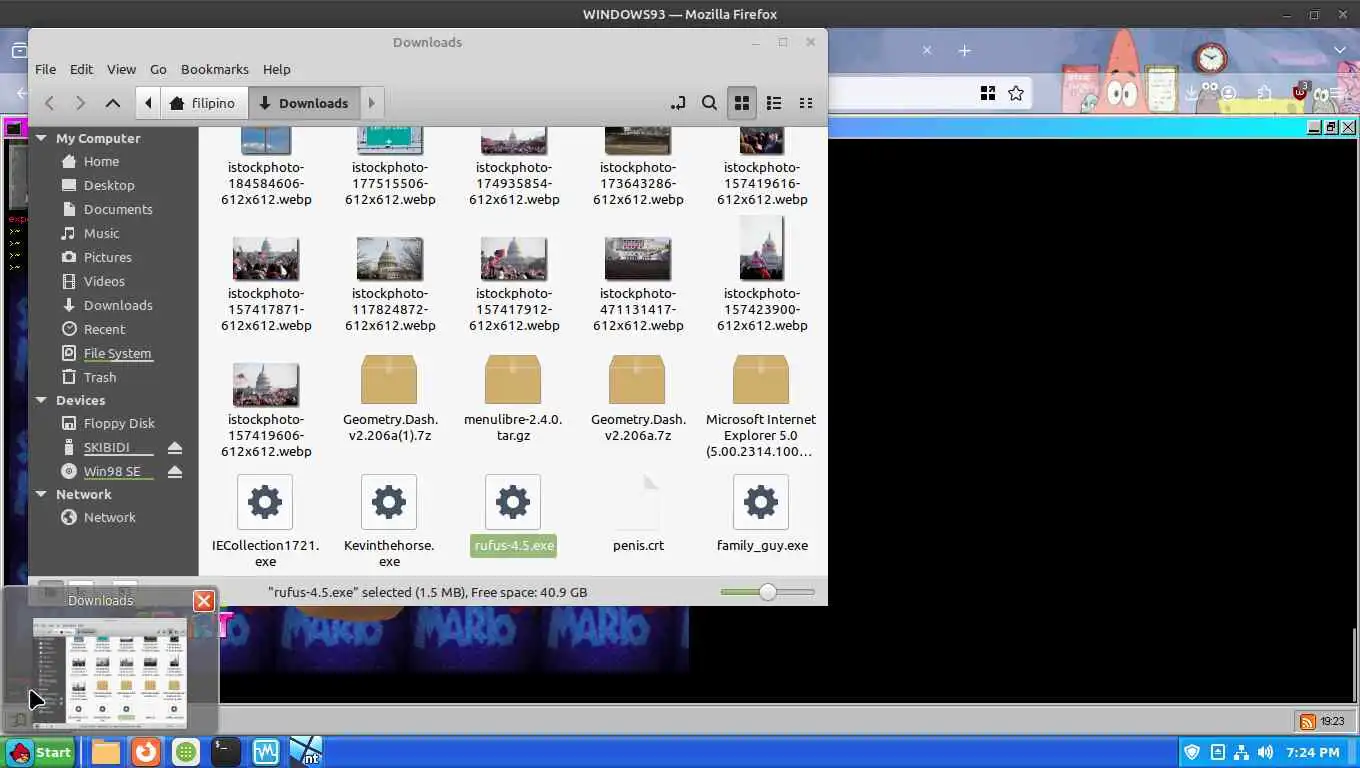
Task: Open the Start menu
Action: [x=40, y=752]
